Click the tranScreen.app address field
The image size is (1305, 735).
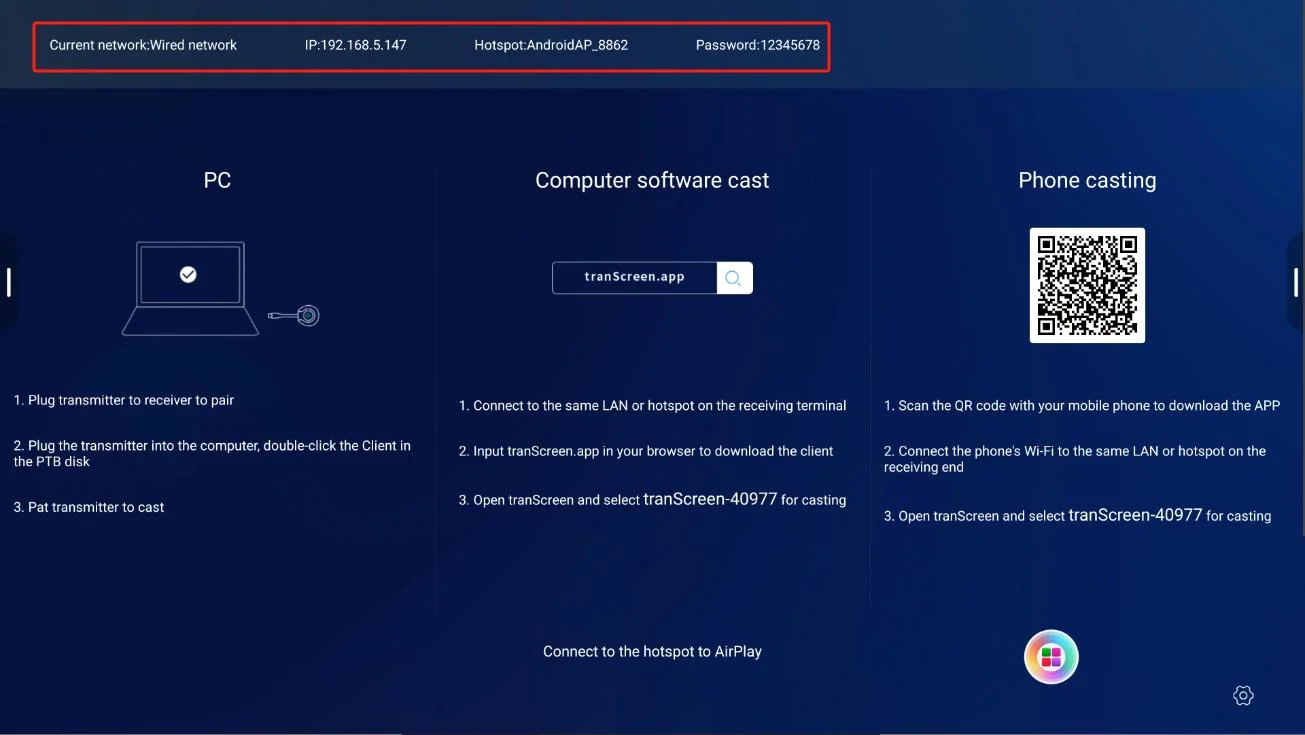[635, 278]
